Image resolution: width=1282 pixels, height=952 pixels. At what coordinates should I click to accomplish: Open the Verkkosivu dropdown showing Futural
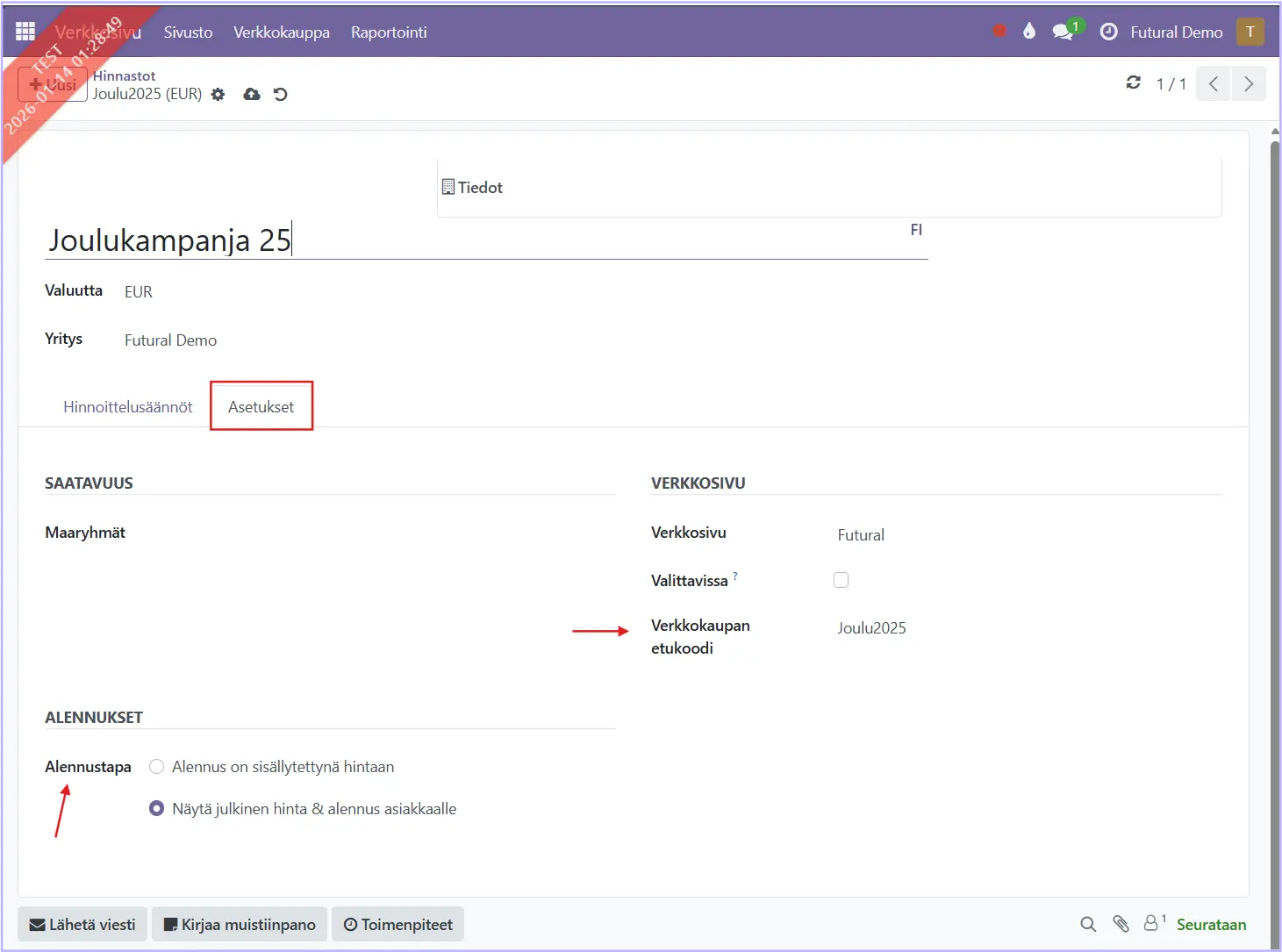click(965, 535)
